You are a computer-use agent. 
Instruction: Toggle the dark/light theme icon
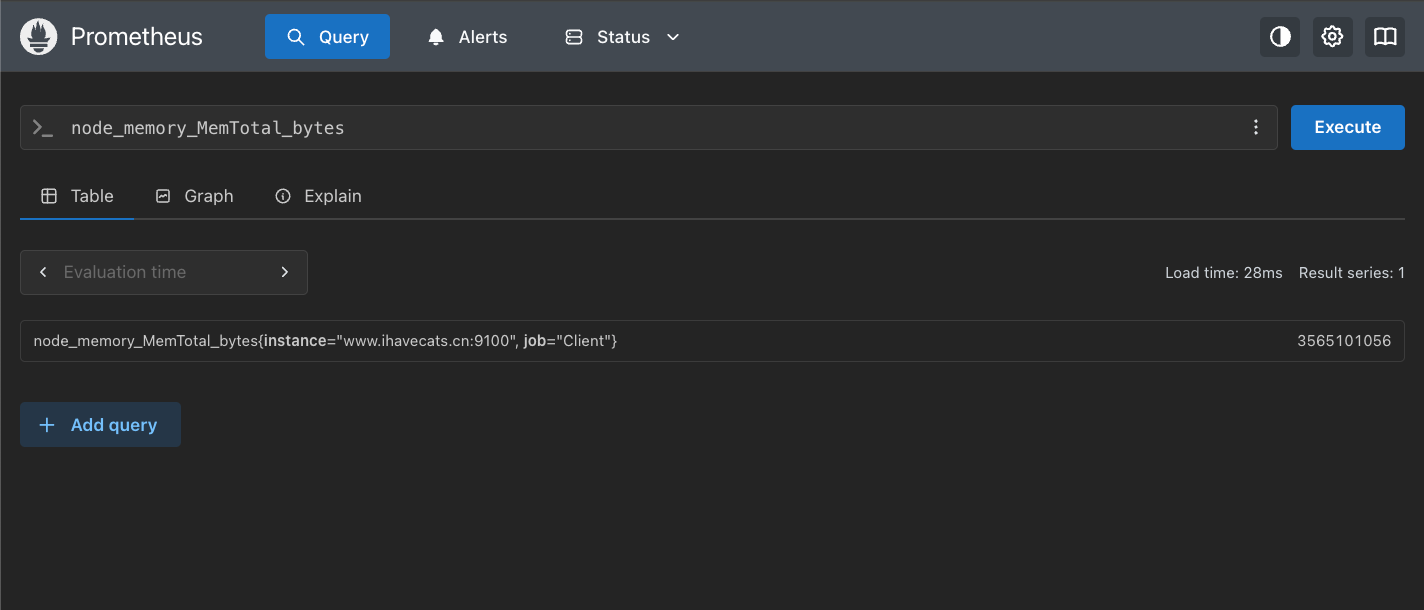point(1279,37)
